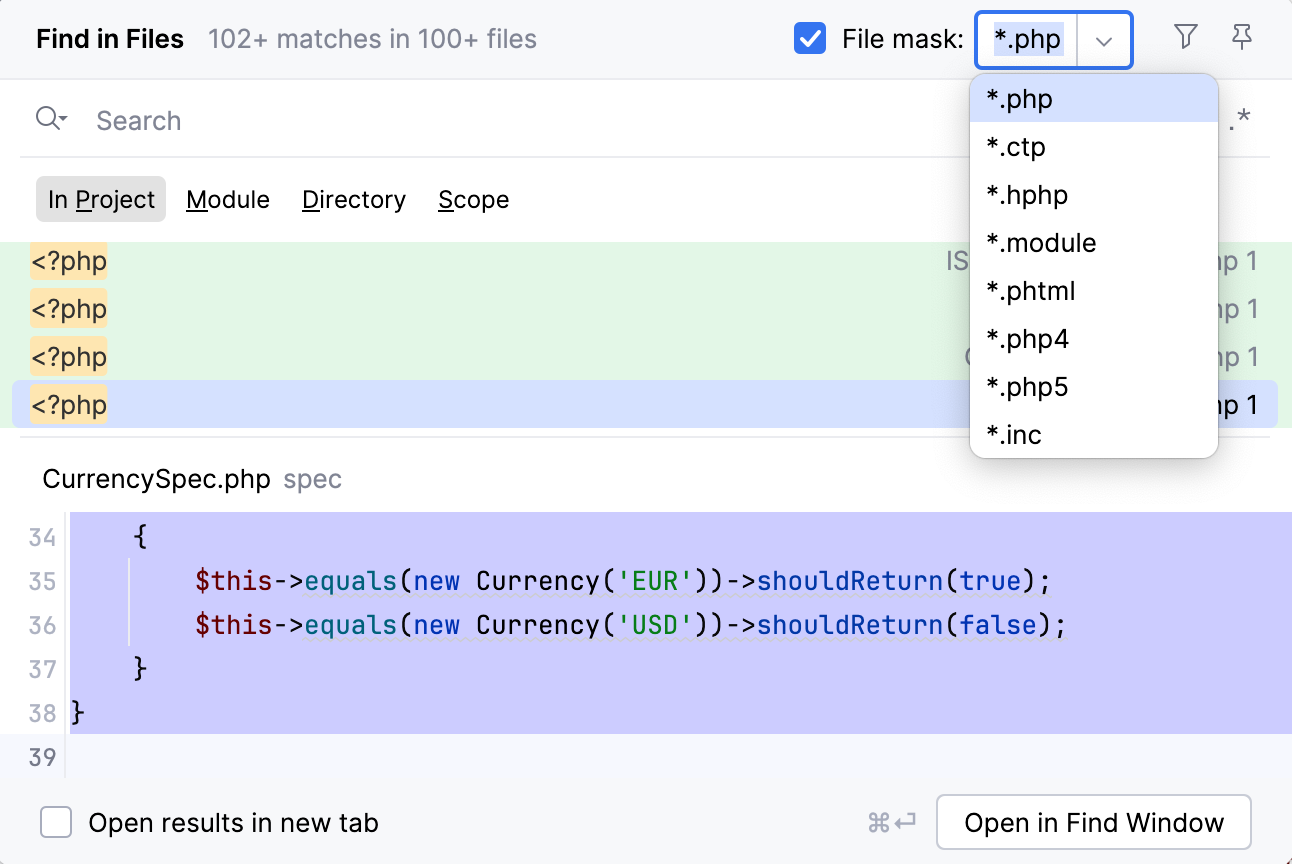Switch to the Module search scope
Image resolution: width=1292 pixels, height=864 pixels.
coord(228,199)
